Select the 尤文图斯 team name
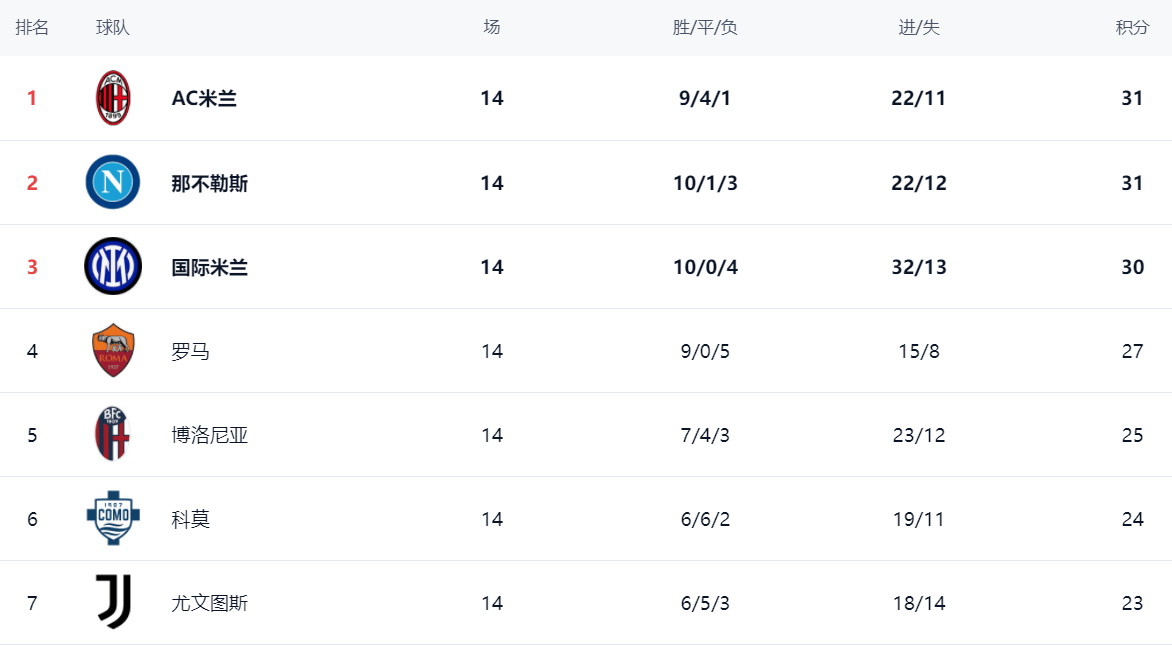The height and width of the screenshot is (646, 1172). coord(210,603)
